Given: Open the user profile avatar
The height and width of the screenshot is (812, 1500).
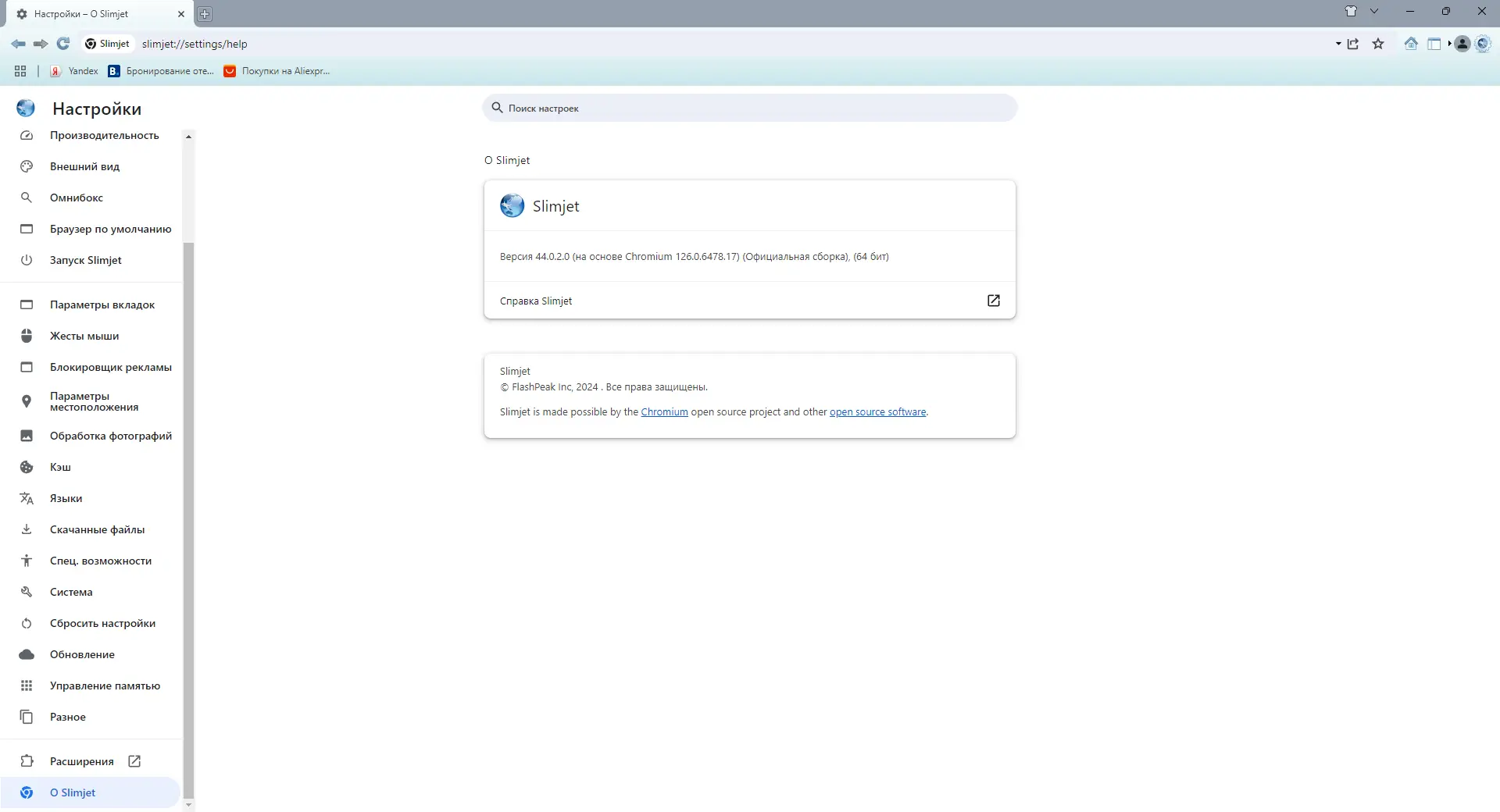Looking at the screenshot, I should [1462, 44].
